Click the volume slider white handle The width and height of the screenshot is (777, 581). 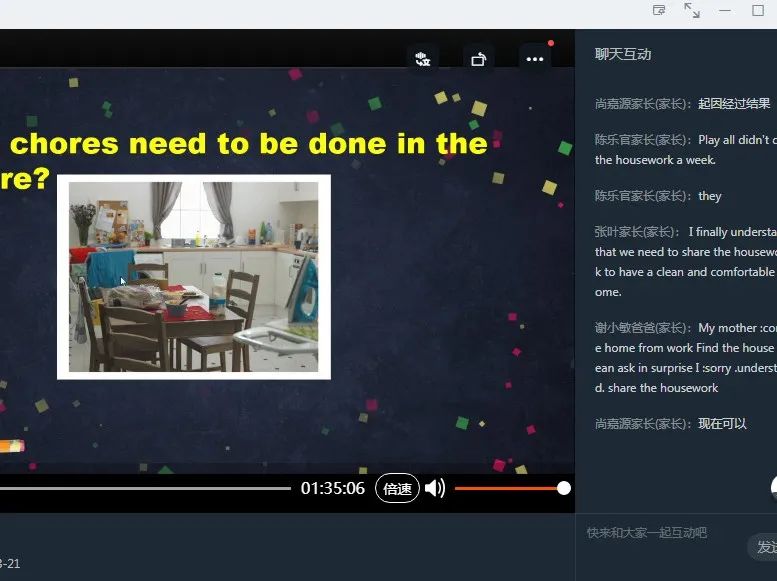pos(564,488)
